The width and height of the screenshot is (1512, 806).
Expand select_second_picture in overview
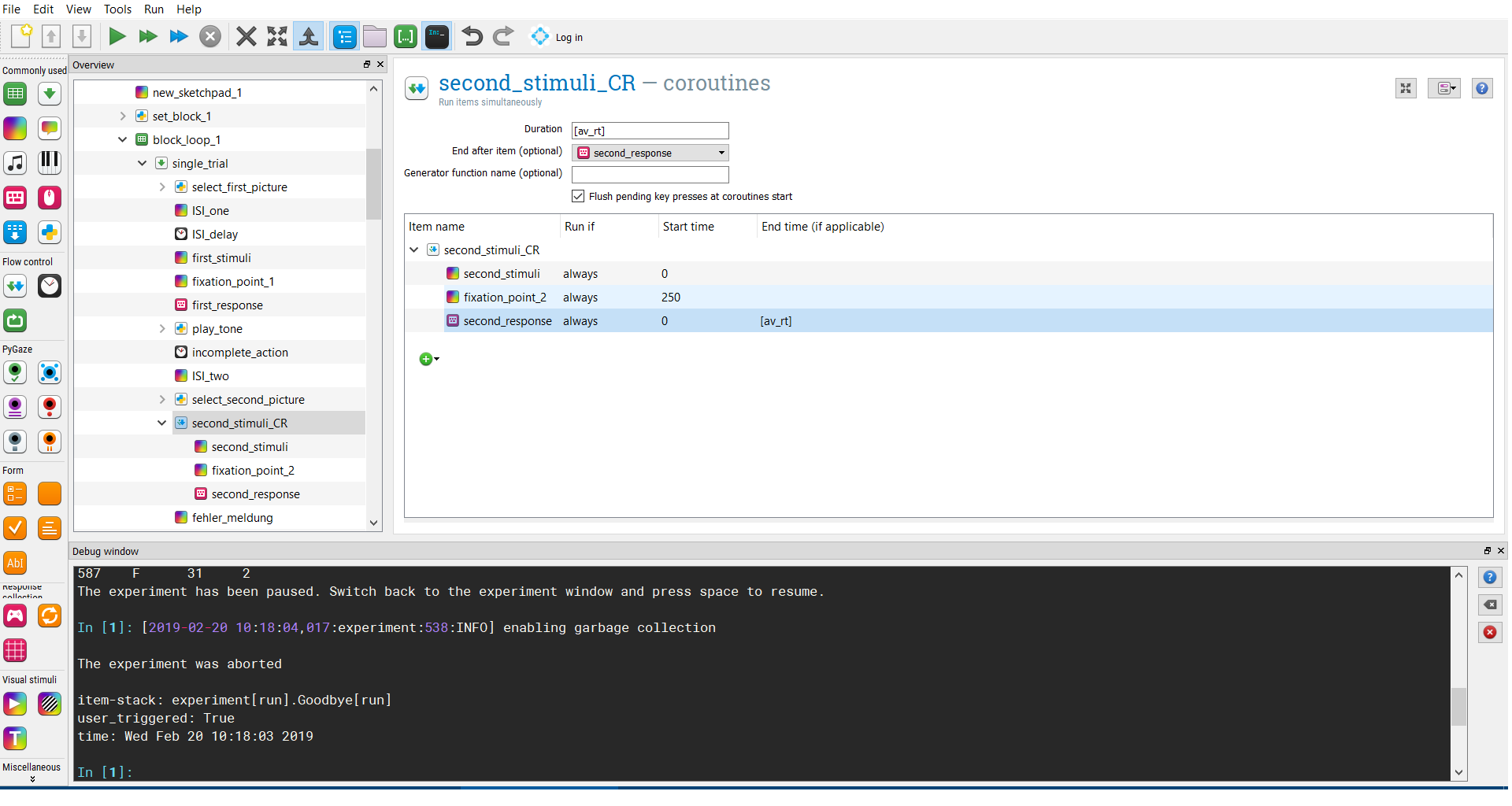pyautogui.click(x=162, y=400)
